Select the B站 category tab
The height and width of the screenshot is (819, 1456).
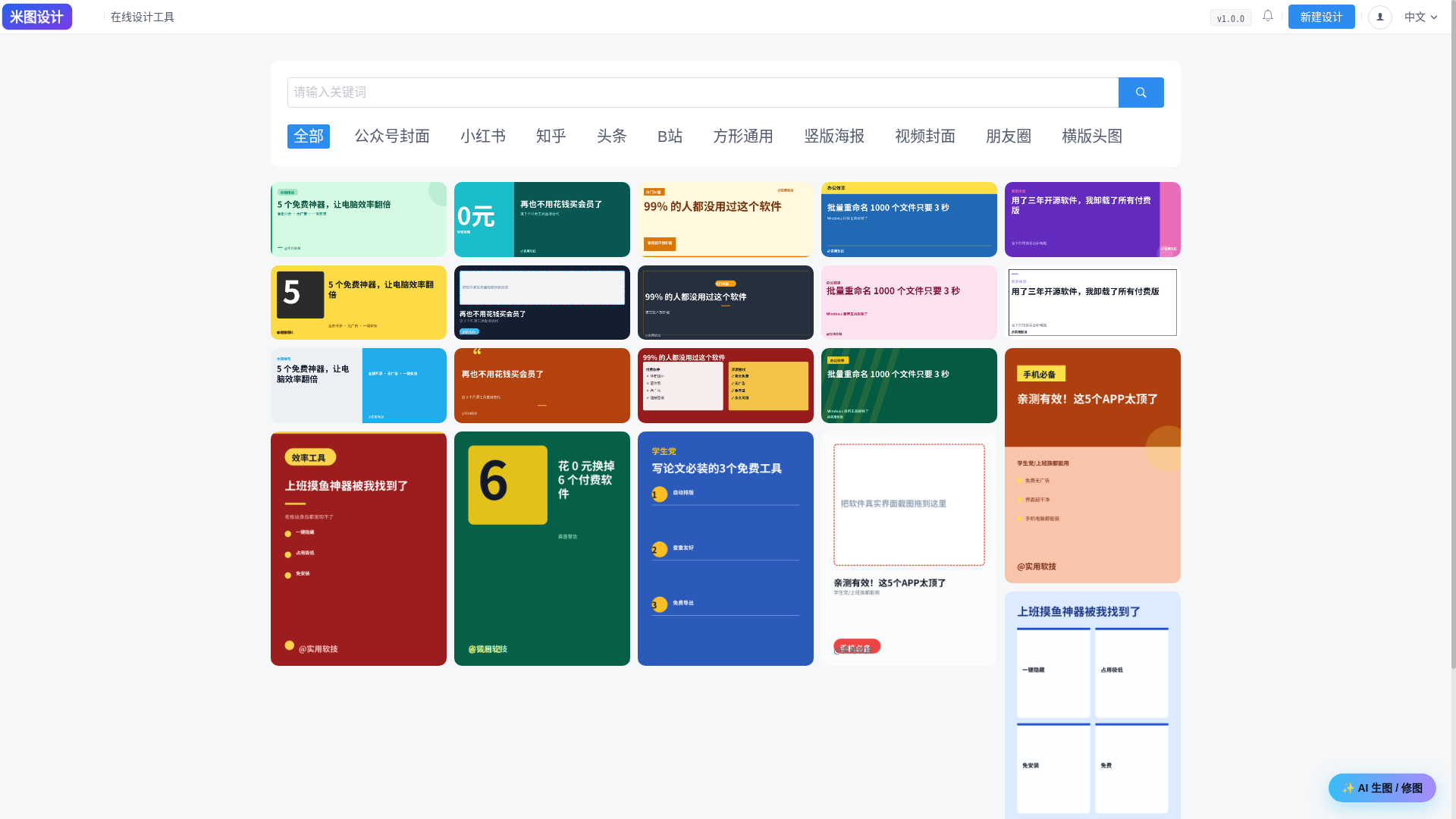pos(670,136)
